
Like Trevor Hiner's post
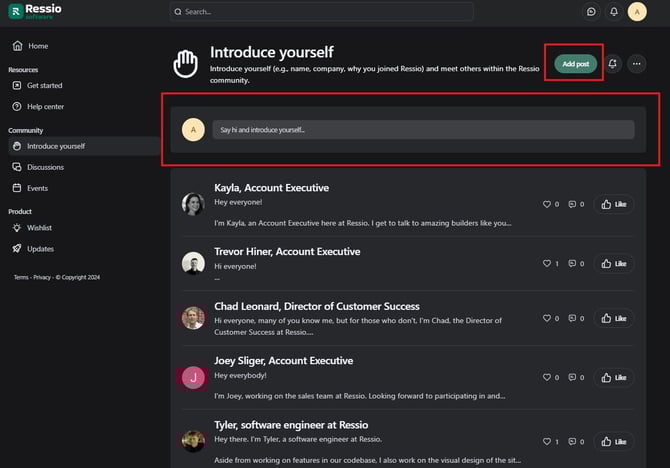(x=614, y=264)
